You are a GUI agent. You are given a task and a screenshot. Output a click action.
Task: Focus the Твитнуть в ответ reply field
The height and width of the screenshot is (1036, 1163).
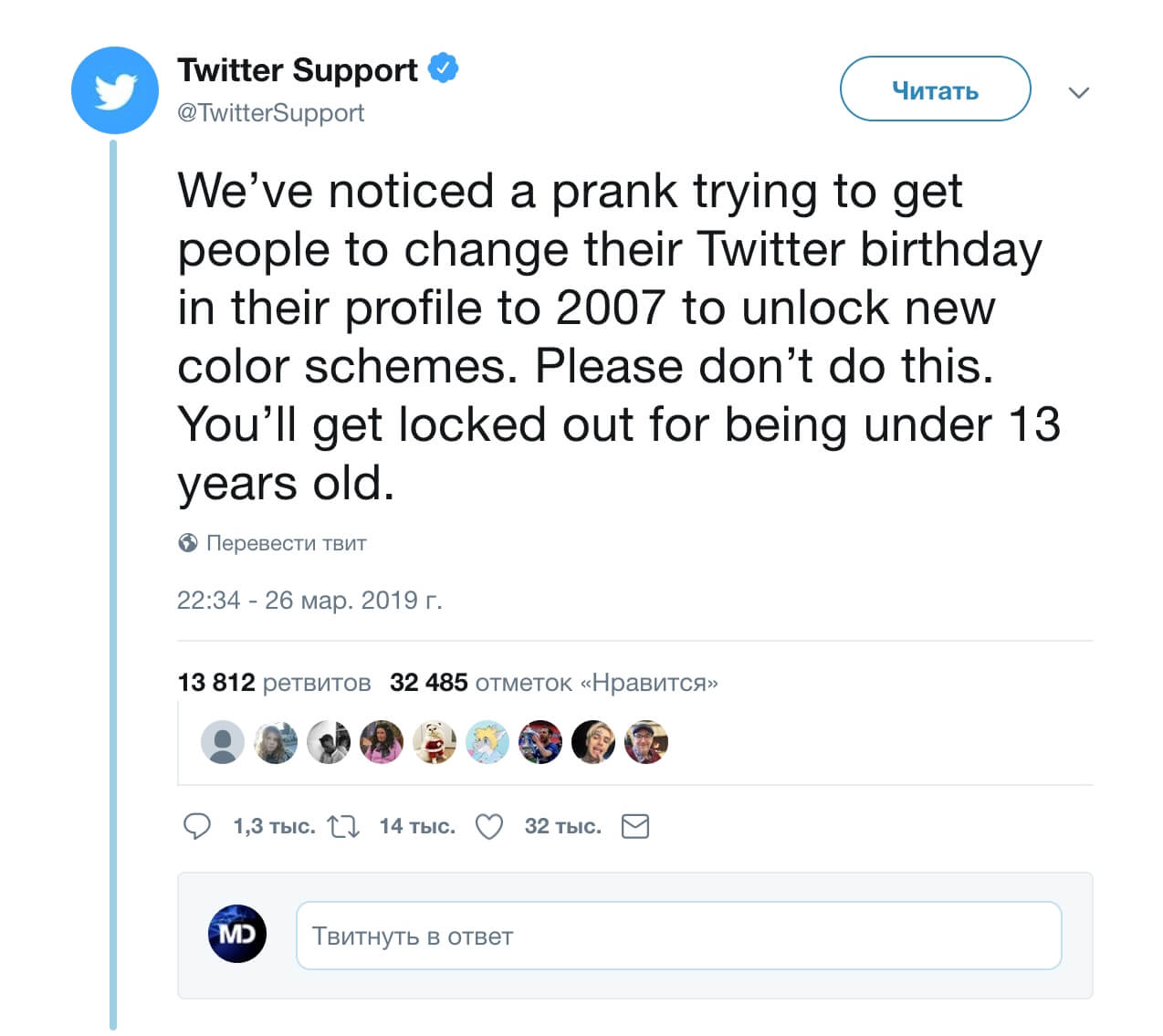[x=678, y=936]
